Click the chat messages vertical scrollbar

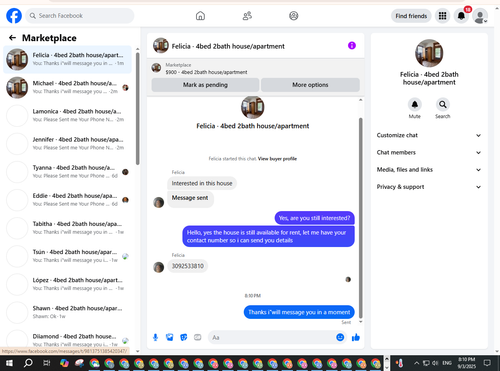tap(360, 217)
